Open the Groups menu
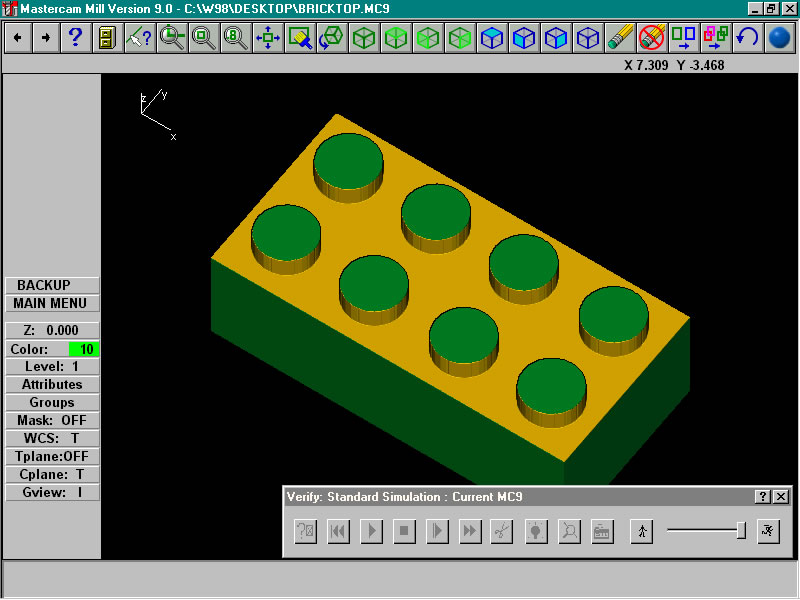 coord(52,403)
